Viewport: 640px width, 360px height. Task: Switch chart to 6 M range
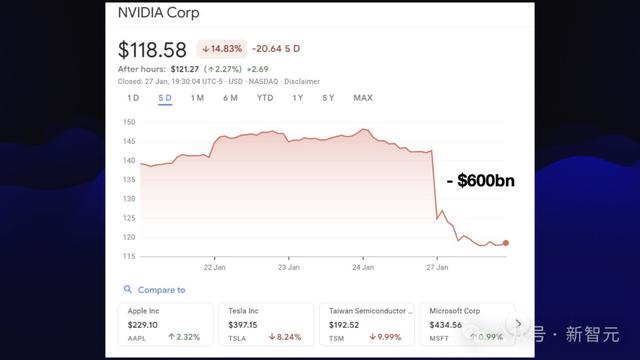230,98
